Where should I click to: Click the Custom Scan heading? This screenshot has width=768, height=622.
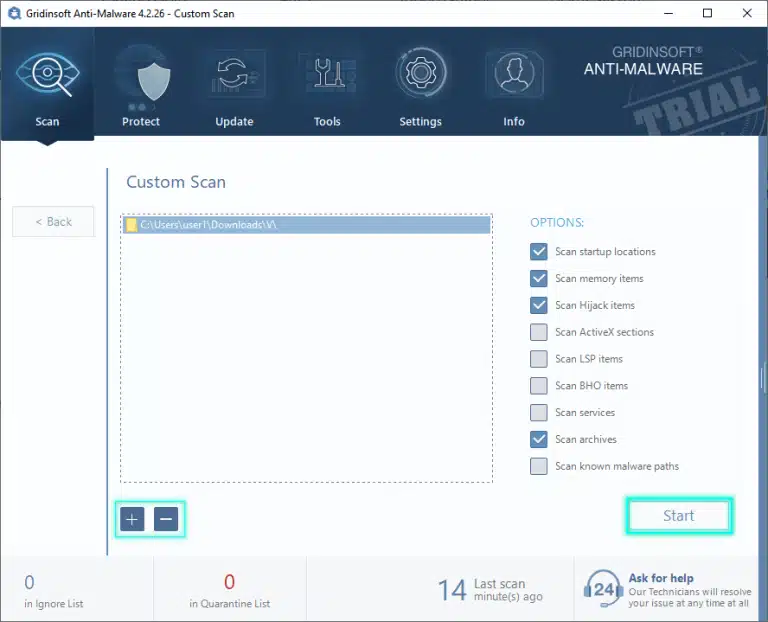click(176, 182)
